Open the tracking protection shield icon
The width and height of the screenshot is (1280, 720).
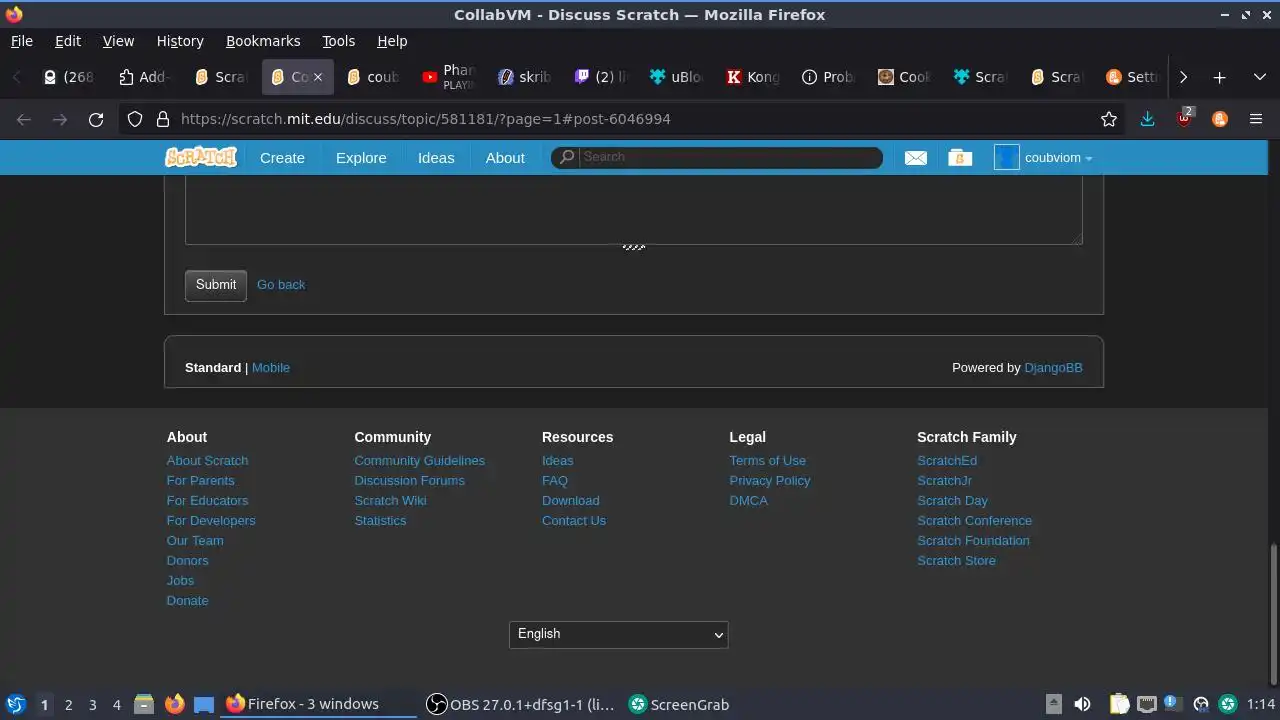click(x=135, y=119)
